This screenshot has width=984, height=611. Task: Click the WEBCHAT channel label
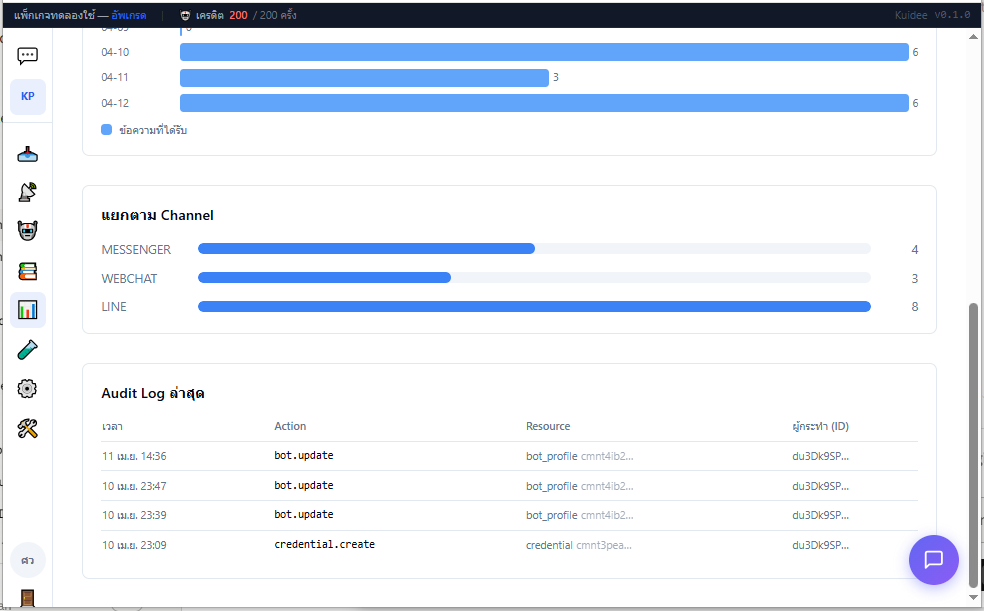point(129,279)
